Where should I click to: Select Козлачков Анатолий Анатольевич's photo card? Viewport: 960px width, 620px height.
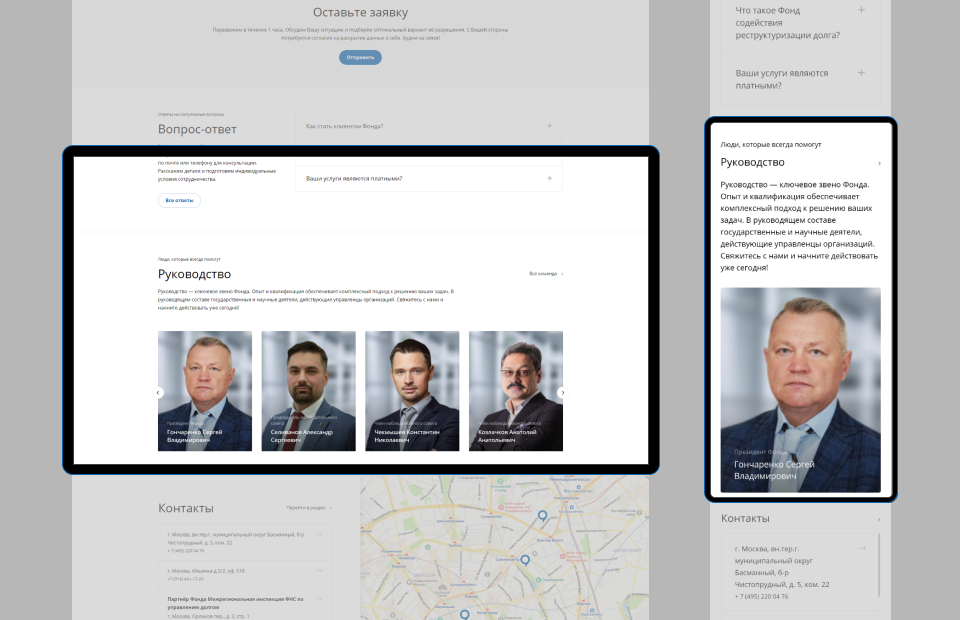(x=515, y=391)
